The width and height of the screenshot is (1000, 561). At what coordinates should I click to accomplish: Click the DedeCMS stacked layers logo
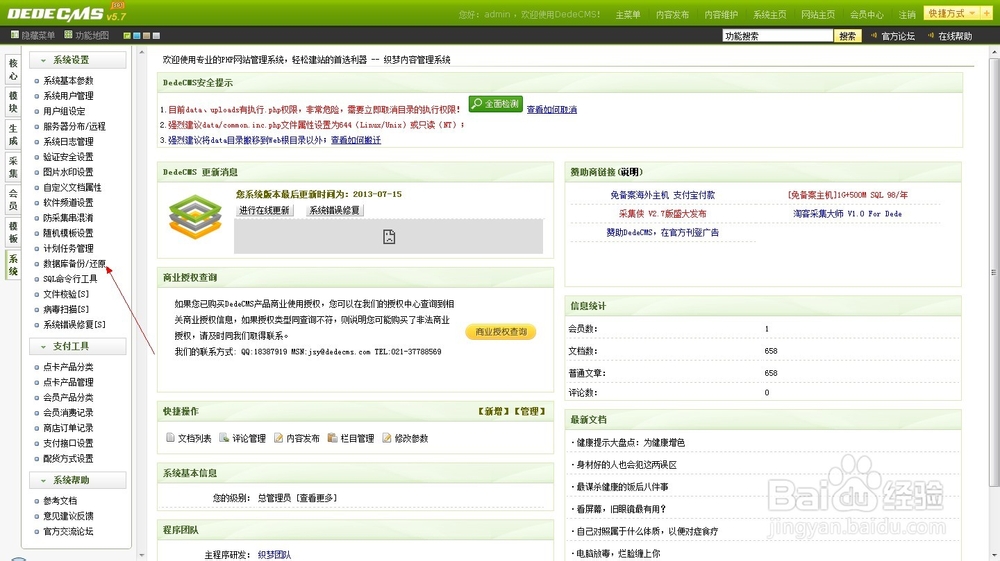pyautogui.click(x=195, y=217)
